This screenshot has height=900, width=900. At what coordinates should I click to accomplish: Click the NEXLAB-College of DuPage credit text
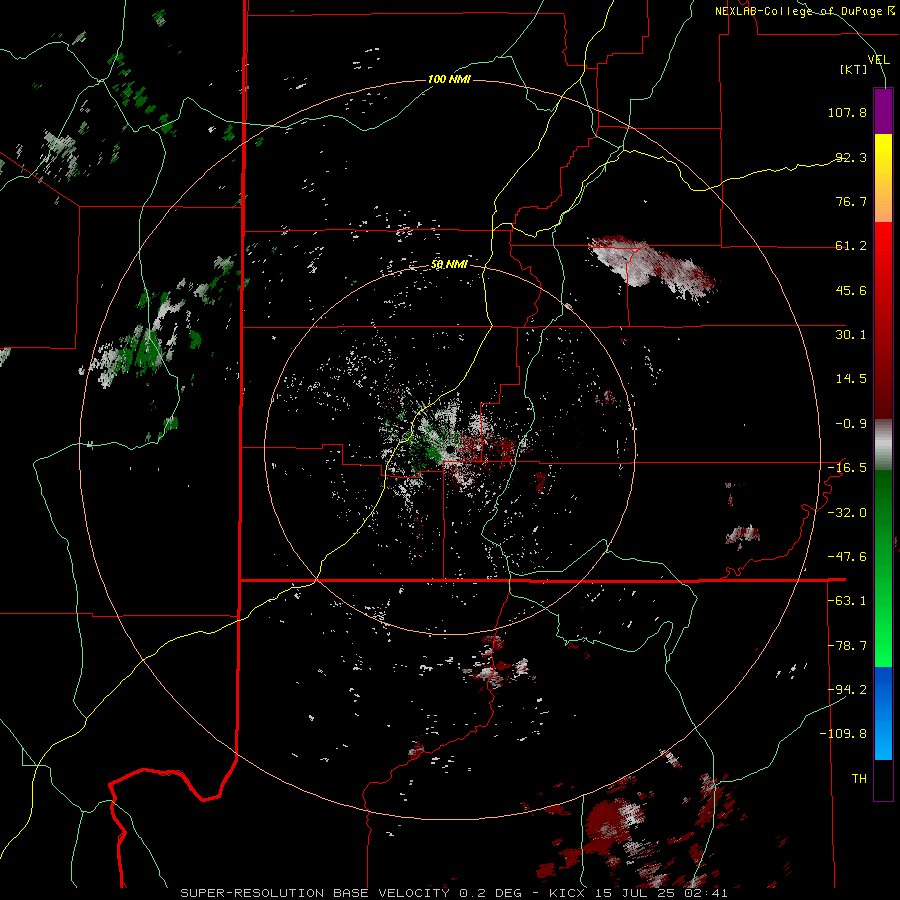804,11
